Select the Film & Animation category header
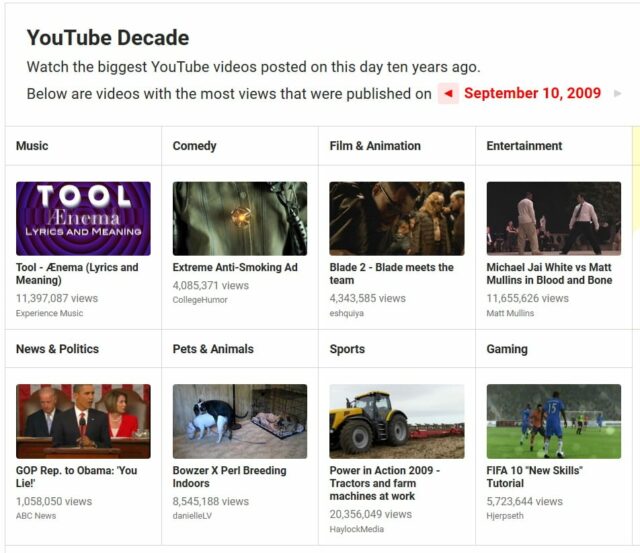Screen dimensions: 640x553 [x=375, y=146]
